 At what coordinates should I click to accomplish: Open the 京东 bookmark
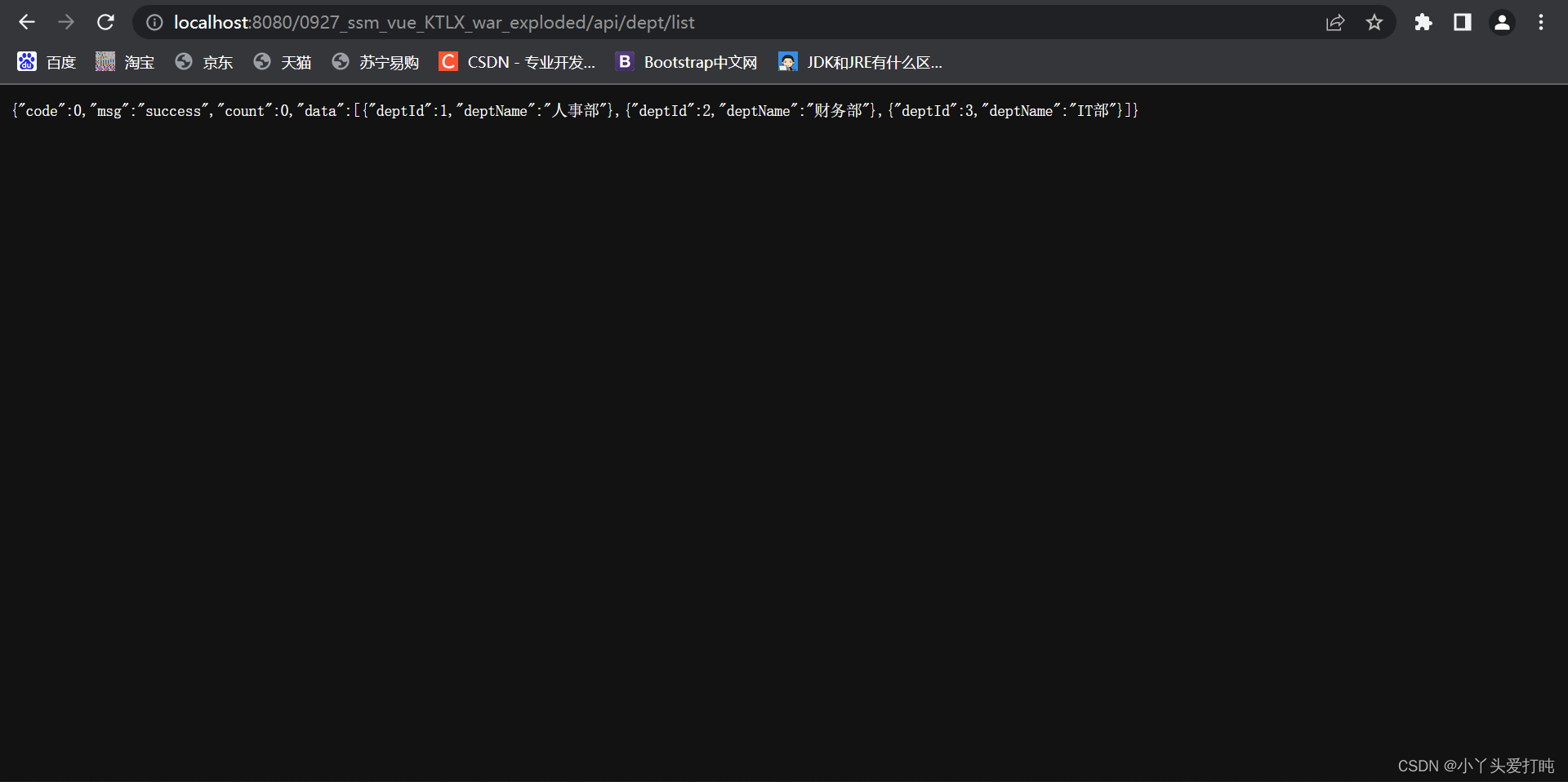tap(203, 62)
